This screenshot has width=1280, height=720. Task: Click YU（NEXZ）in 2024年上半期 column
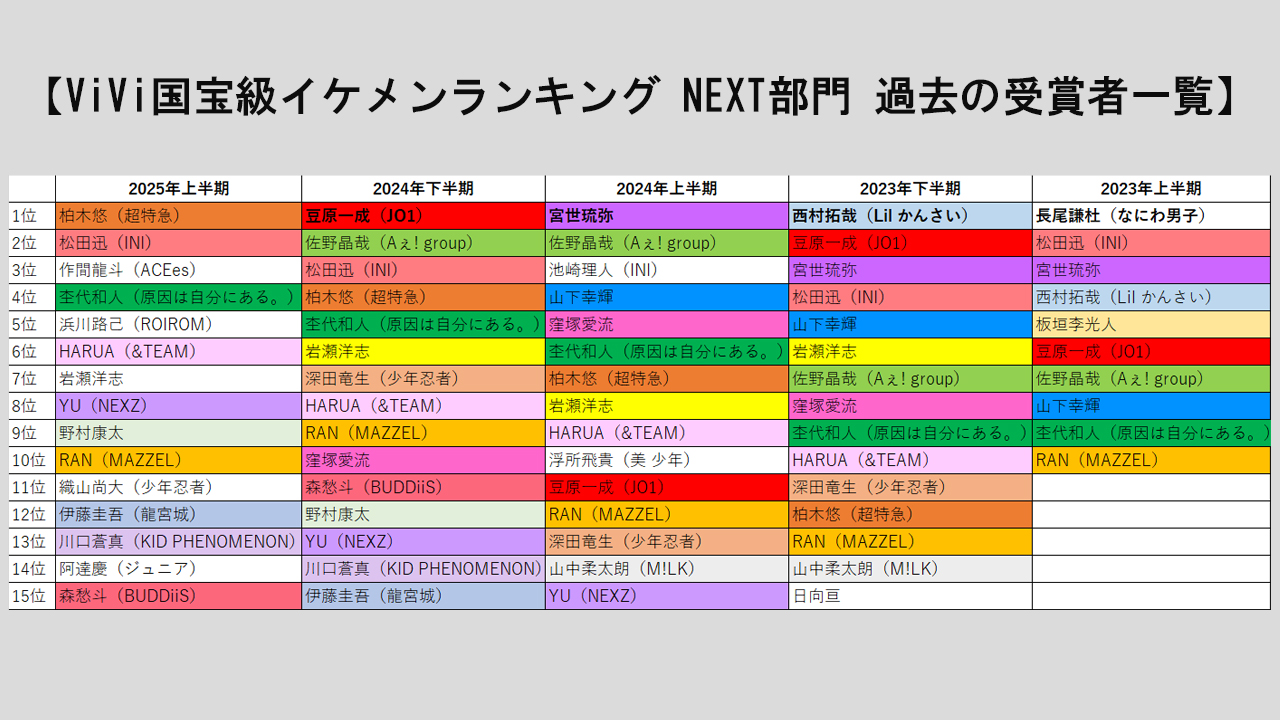click(x=667, y=596)
